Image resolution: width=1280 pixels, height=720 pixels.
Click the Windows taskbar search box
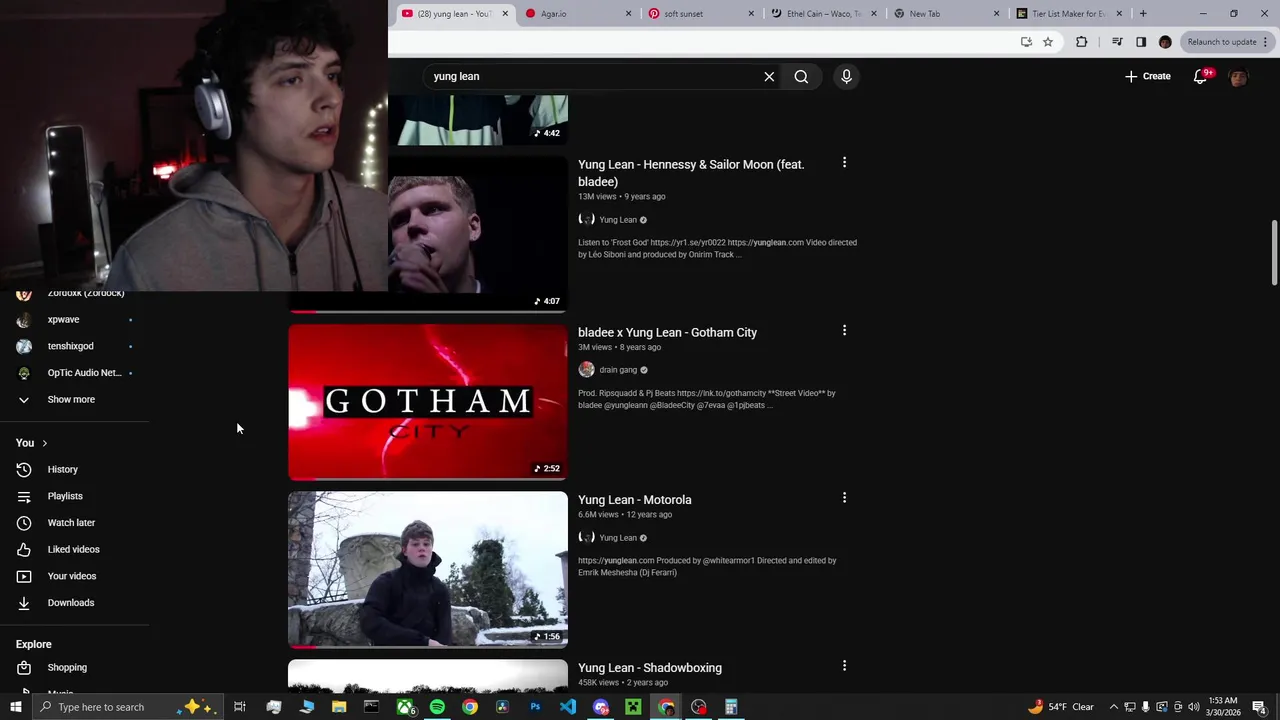tap(127, 707)
